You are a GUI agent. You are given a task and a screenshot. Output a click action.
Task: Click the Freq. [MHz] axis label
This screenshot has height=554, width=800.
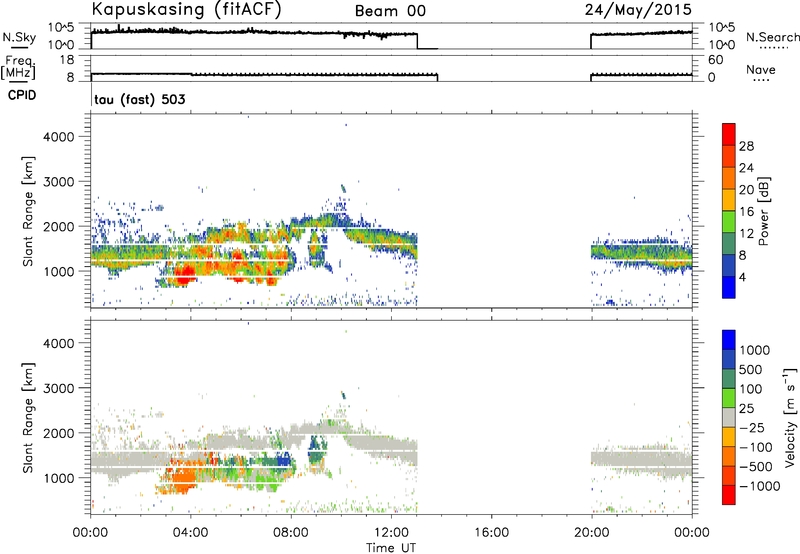click(x=18, y=67)
